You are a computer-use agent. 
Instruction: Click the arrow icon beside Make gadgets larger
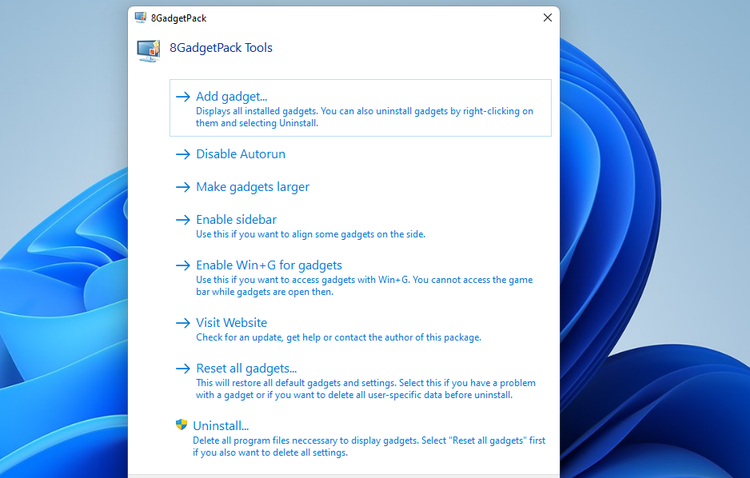coord(183,187)
